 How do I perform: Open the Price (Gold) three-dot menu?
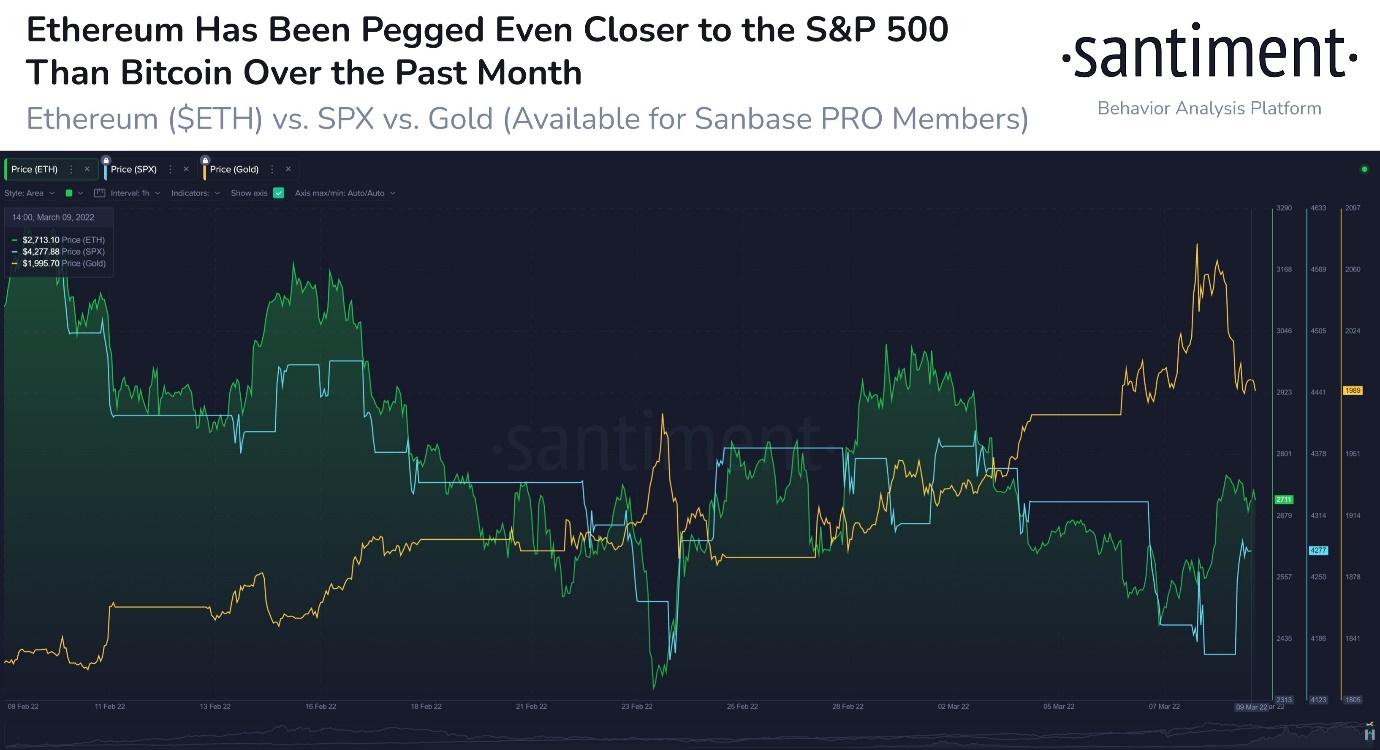pyautogui.click(x=272, y=168)
